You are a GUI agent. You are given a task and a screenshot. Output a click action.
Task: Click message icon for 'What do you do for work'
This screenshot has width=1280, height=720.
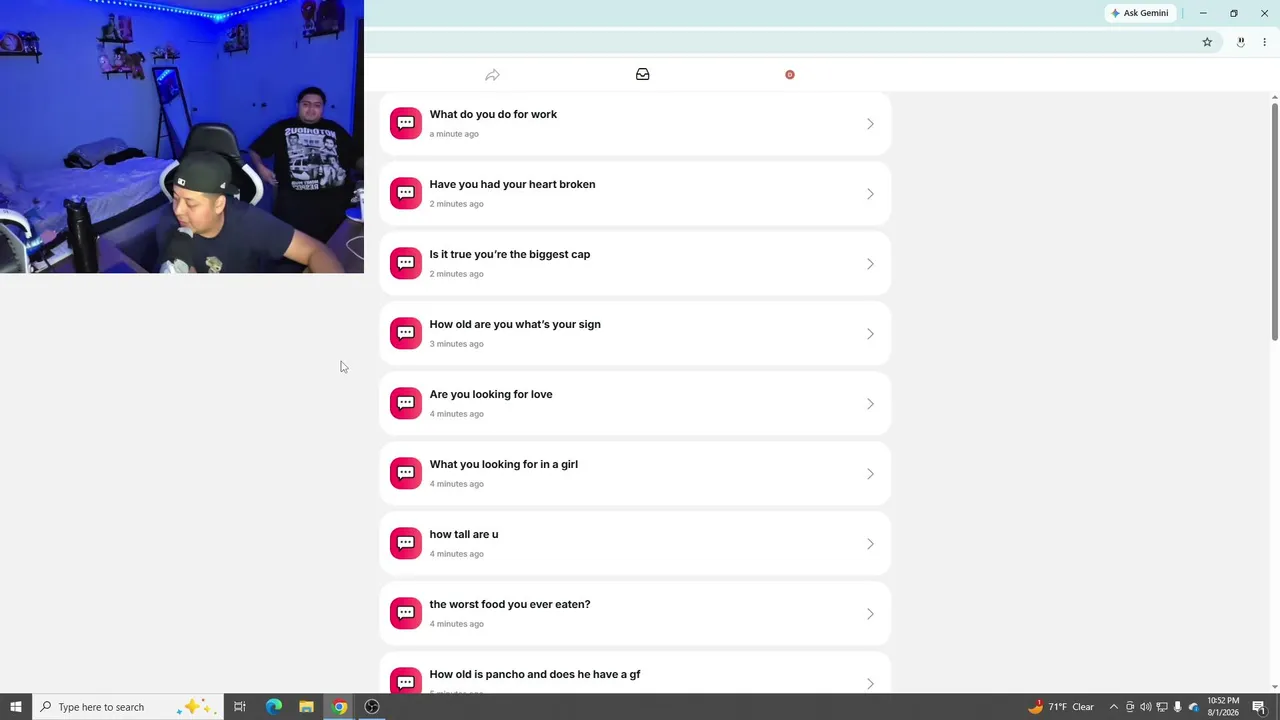[x=406, y=123]
